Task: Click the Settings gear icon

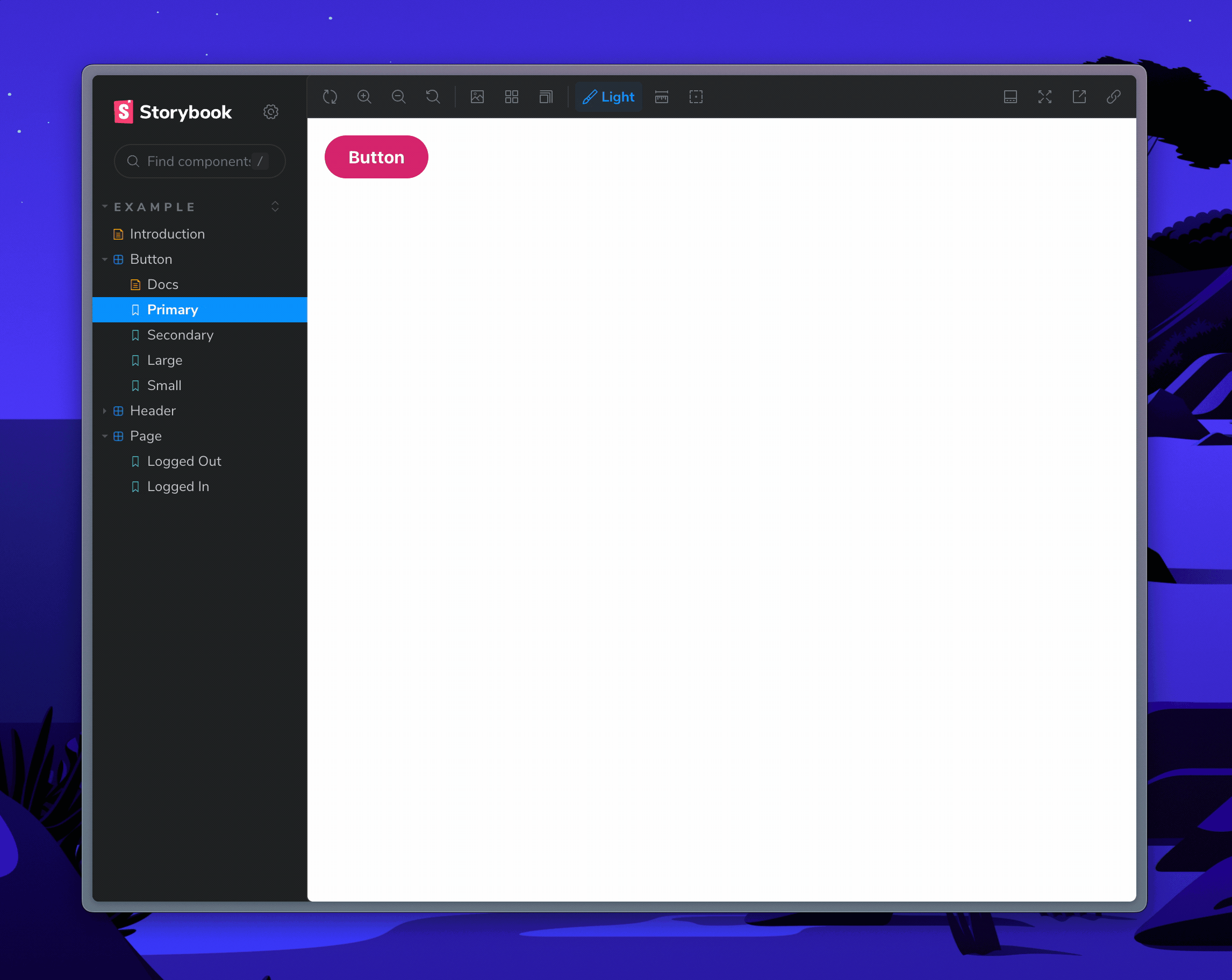Action: pos(272,112)
